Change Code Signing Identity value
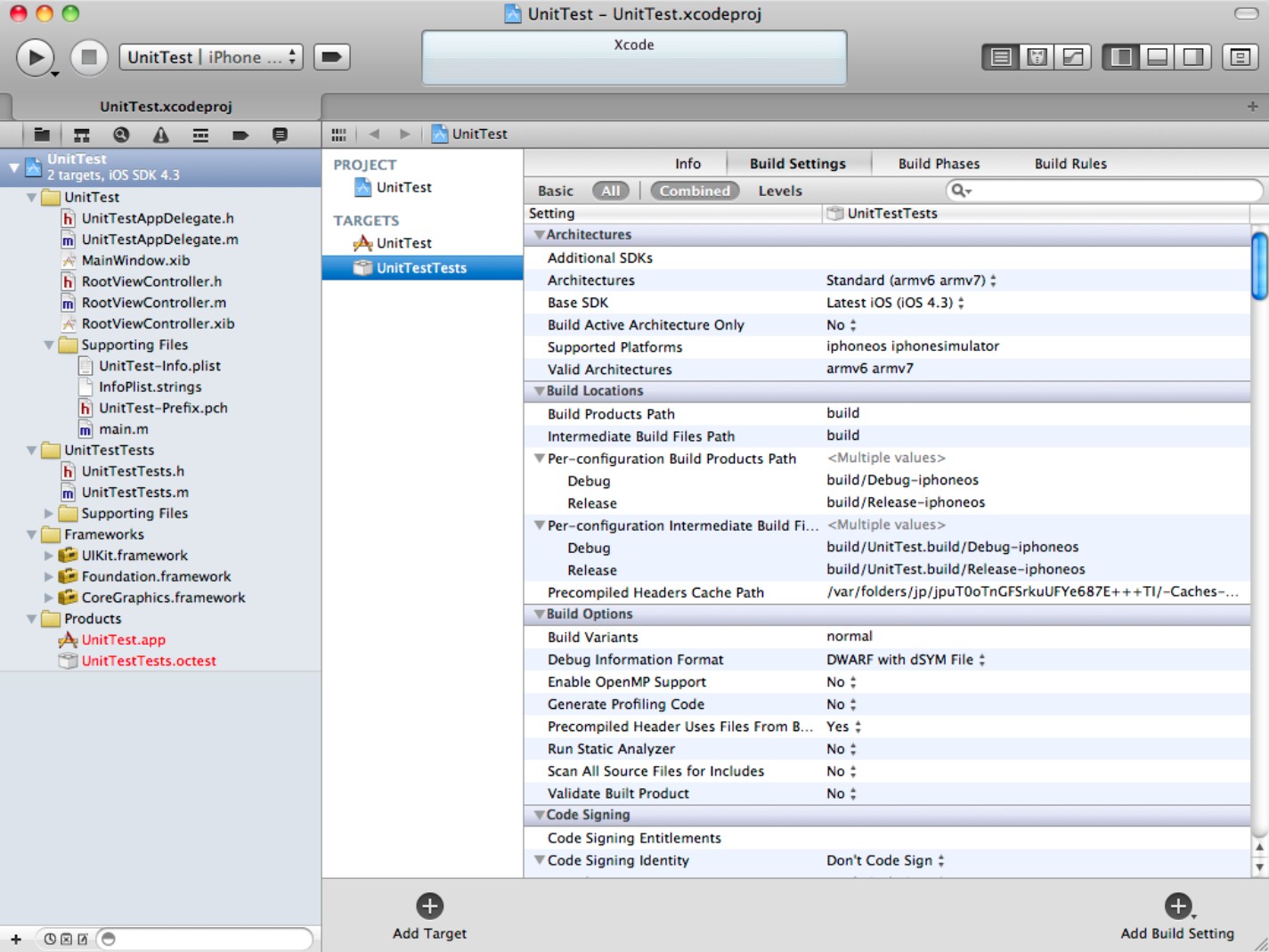The image size is (1269, 952). [885, 860]
